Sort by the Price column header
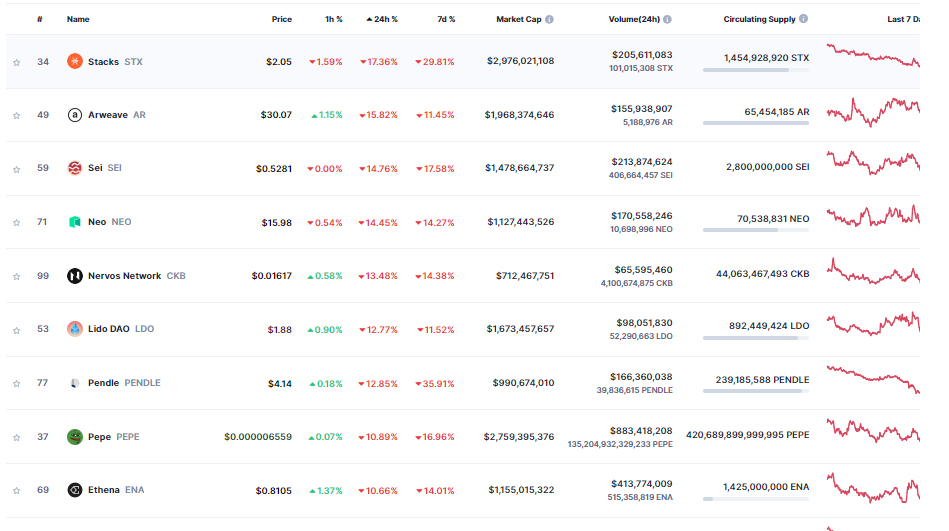Screen dimensions: 949x531 [x=281, y=19]
